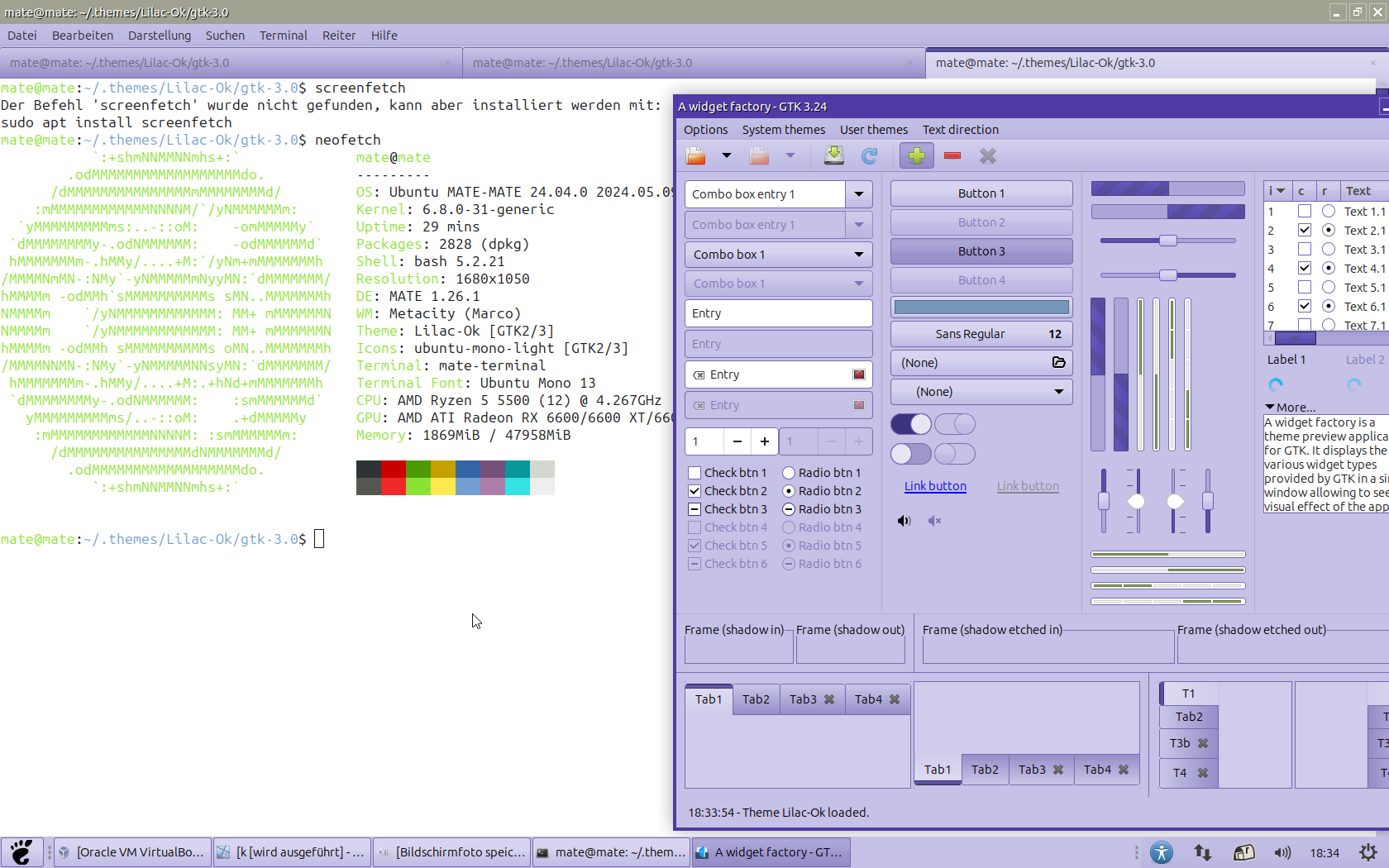Viewport: 1389px width, 868px height.
Task: Tick the checkbox in the Text 1.1 row
Action: [x=1305, y=212]
